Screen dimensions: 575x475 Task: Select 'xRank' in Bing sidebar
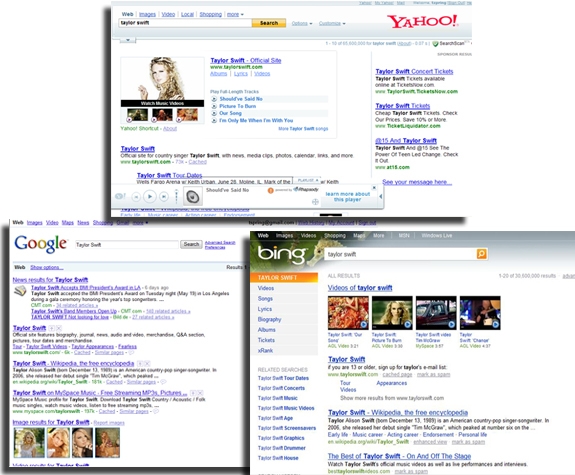click(x=265, y=351)
